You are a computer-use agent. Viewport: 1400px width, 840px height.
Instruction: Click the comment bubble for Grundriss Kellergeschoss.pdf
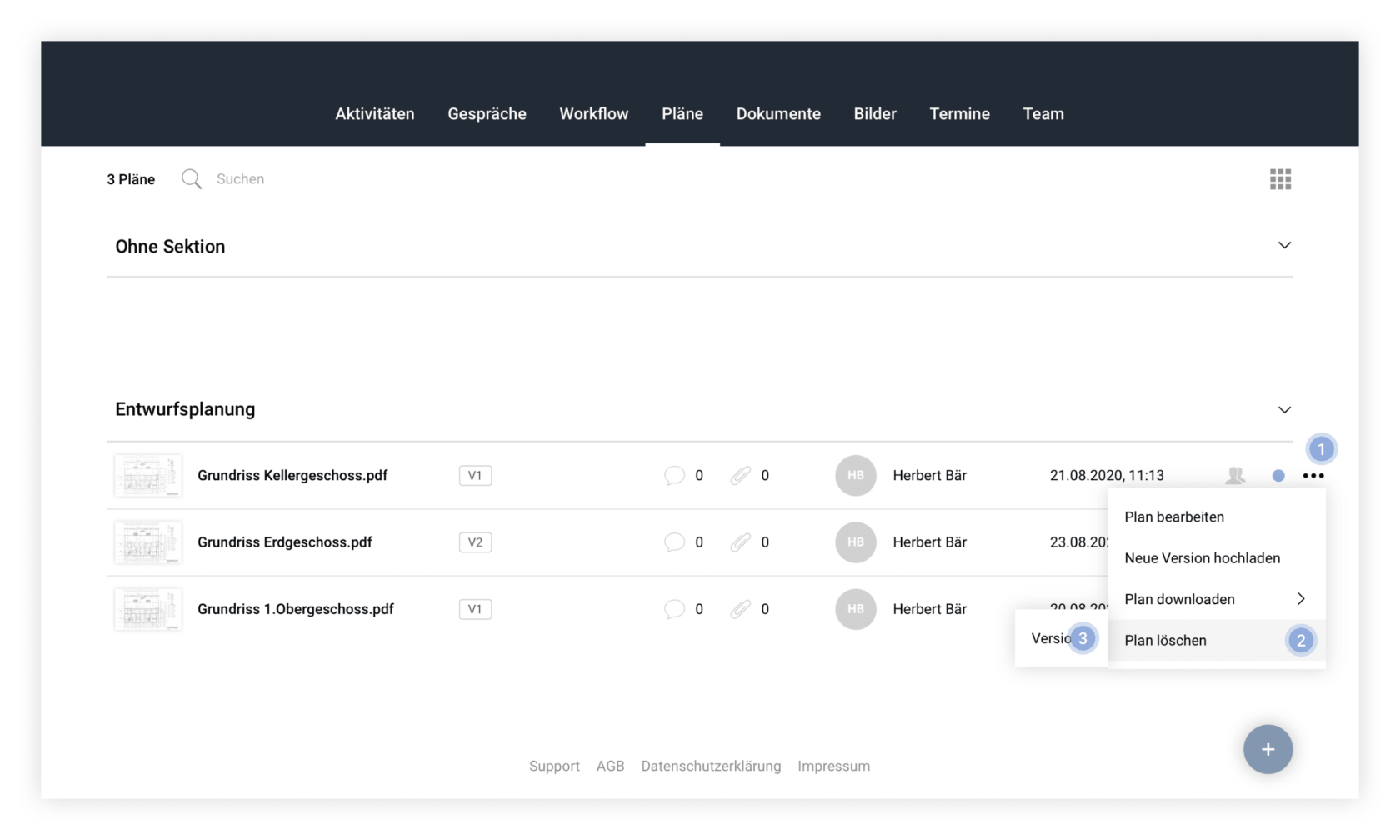(x=674, y=476)
